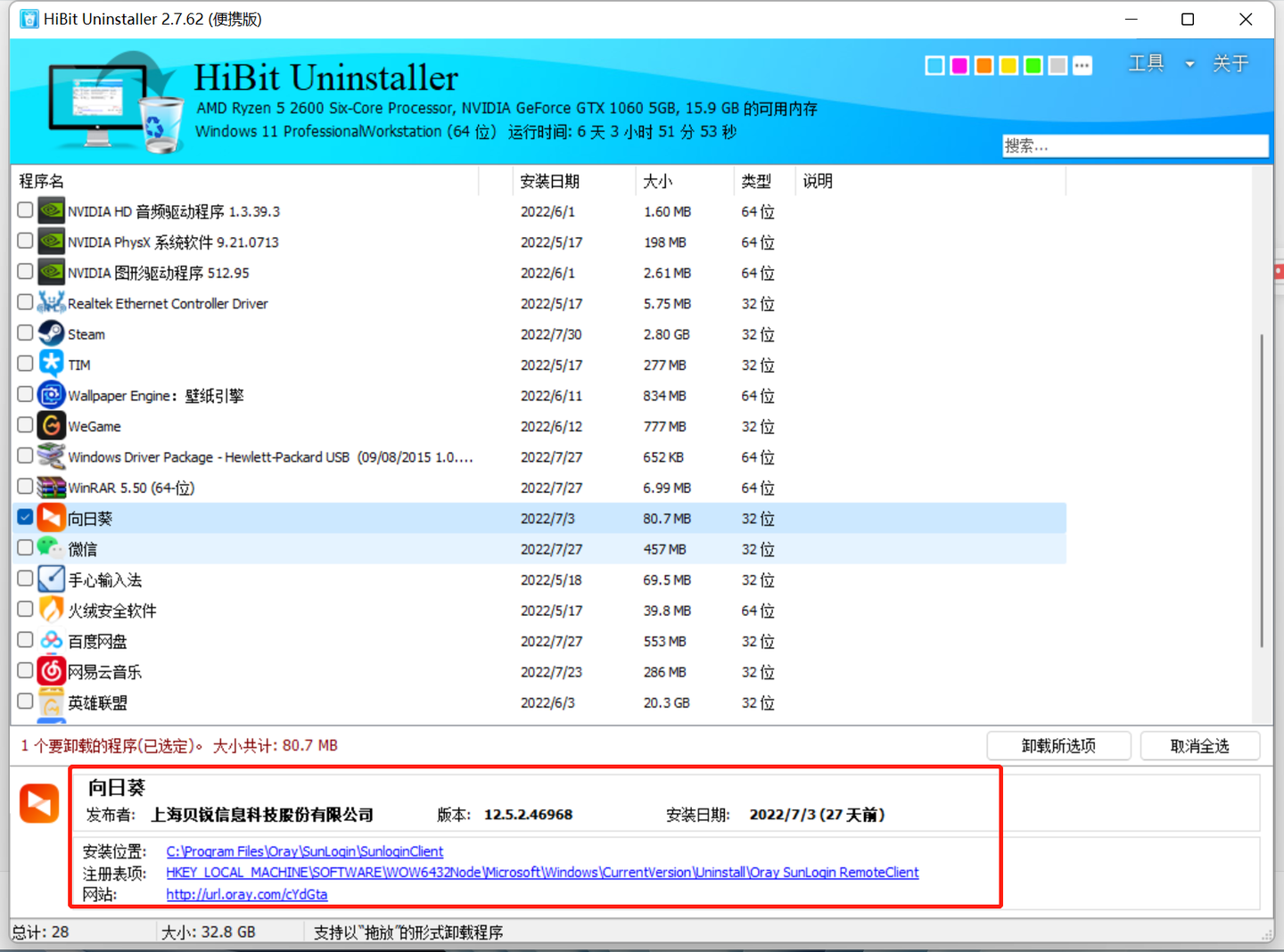This screenshot has width=1284, height=952.
Task: Select the Steam program icon
Action: tap(52, 333)
